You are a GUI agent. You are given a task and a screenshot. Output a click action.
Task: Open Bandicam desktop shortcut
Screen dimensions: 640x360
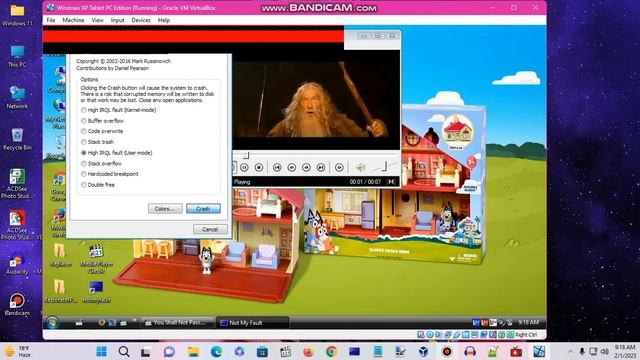pos(17,305)
